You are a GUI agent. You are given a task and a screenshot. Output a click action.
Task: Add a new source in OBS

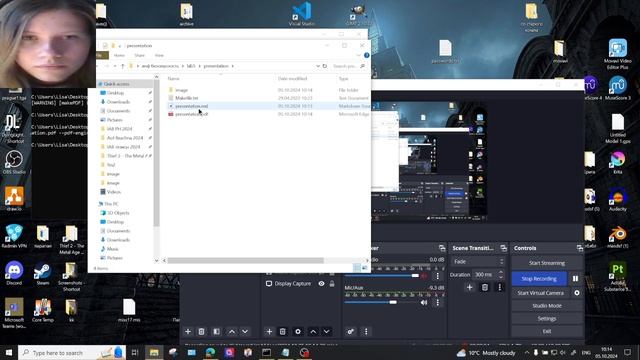[269, 331]
